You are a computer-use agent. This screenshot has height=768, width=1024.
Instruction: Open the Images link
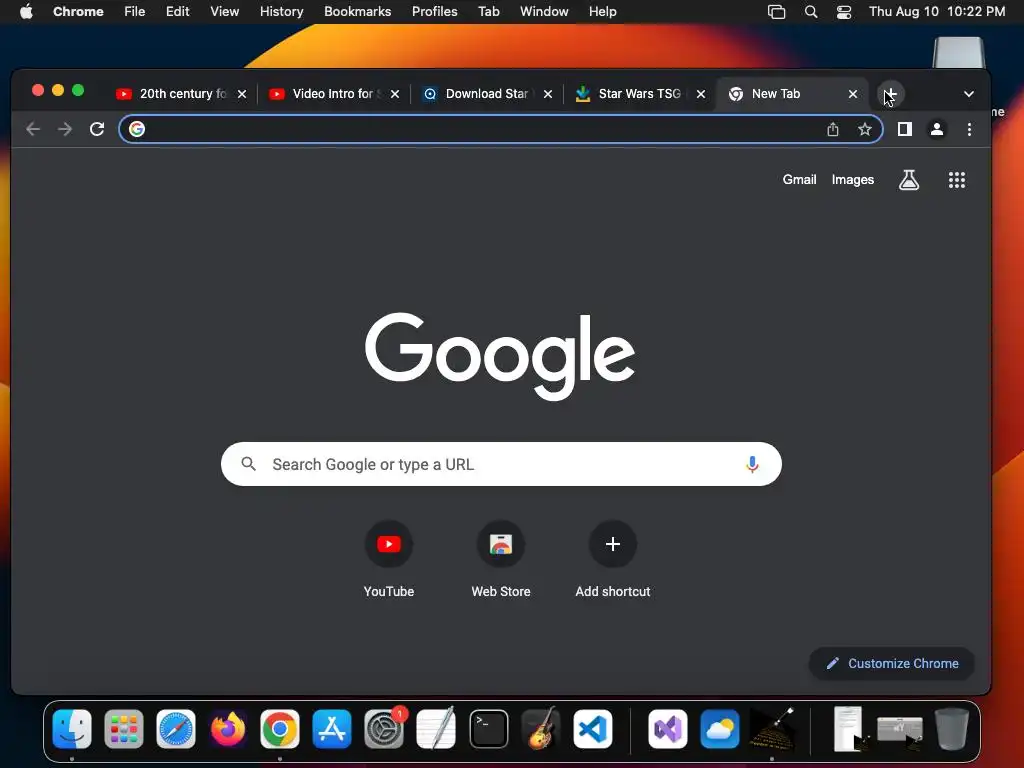click(x=852, y=180)
